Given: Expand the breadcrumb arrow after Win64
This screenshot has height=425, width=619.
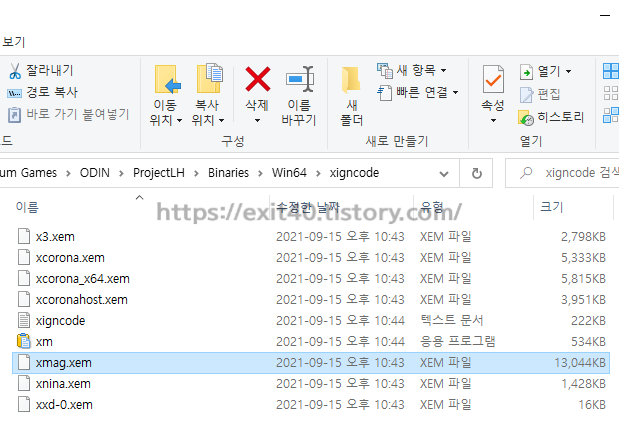Looking at the screenshot, I should pyautogui.click(x=318, y=173).
